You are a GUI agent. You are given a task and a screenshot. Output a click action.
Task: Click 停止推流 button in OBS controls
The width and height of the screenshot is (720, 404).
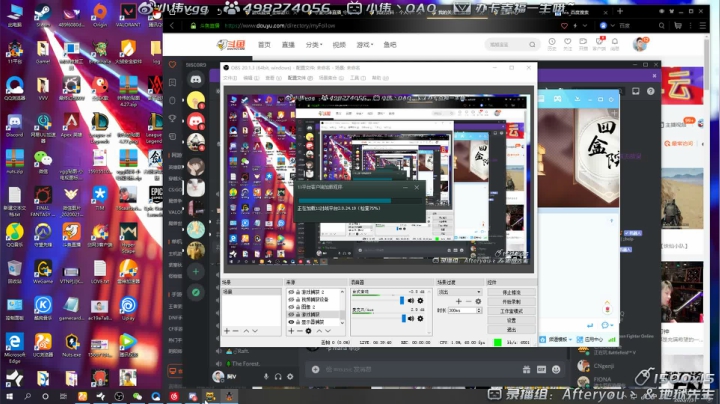pos(511,292)
